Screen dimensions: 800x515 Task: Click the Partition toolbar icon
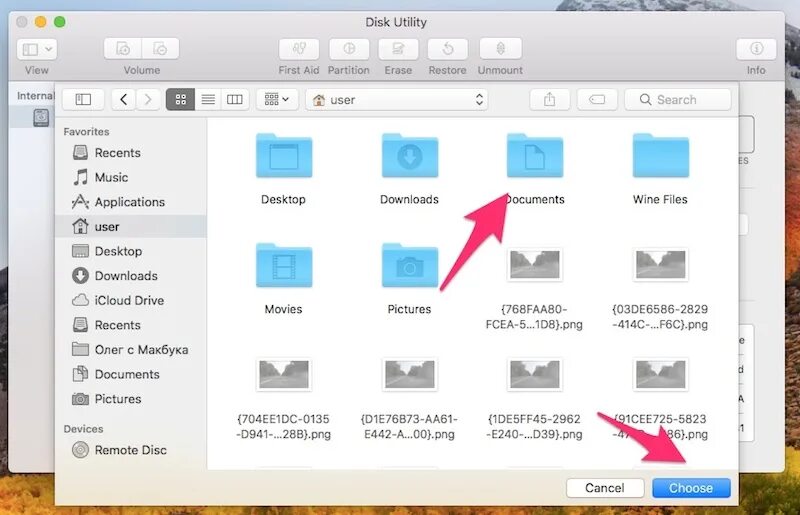pos(349,49)
